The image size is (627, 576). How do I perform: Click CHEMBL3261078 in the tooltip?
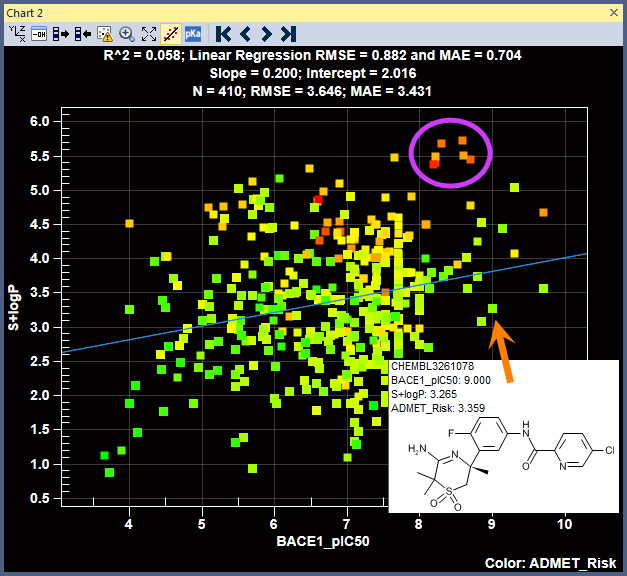pyautogui.click(x=432, y=366)
